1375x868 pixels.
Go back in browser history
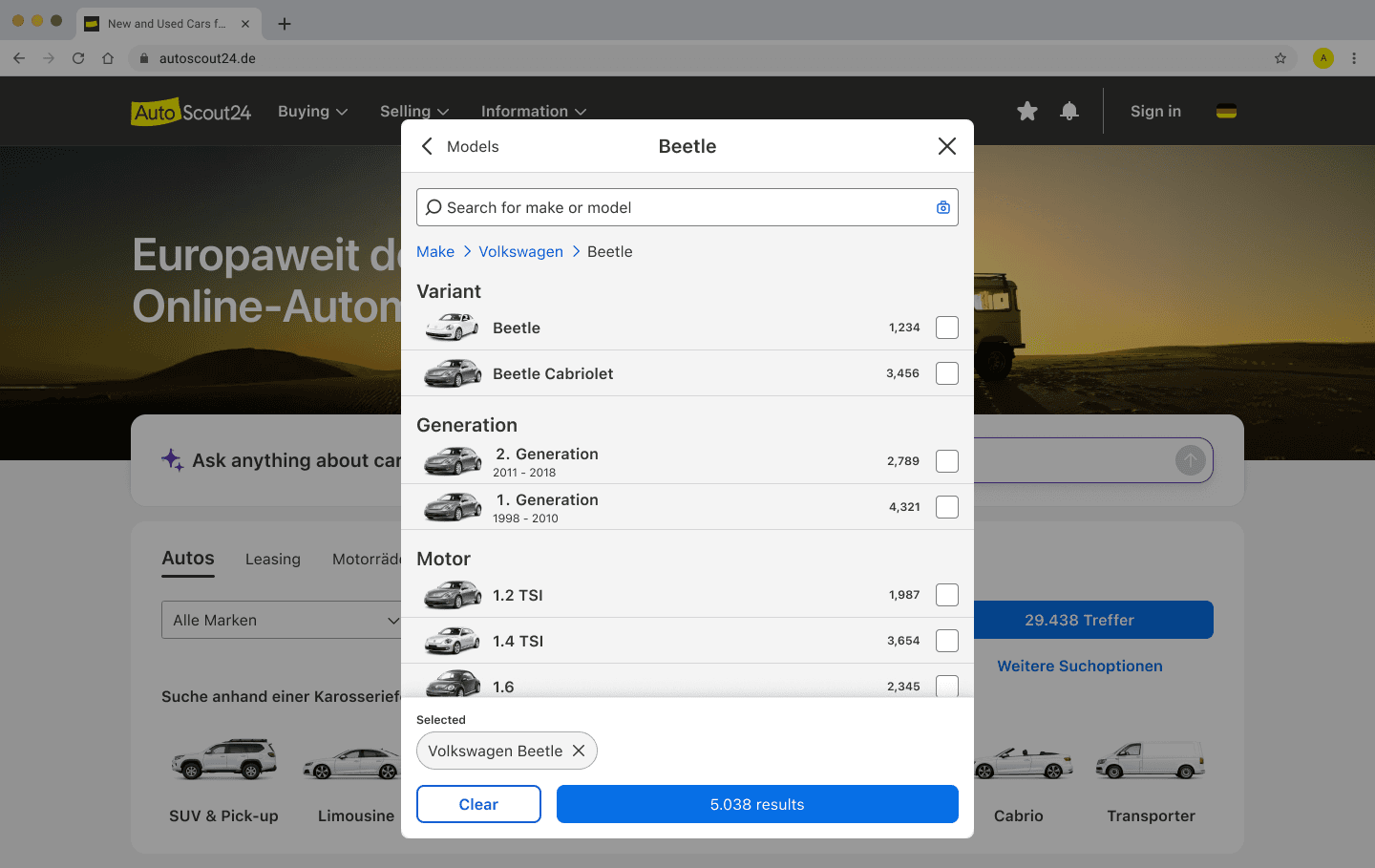point(19,58)
